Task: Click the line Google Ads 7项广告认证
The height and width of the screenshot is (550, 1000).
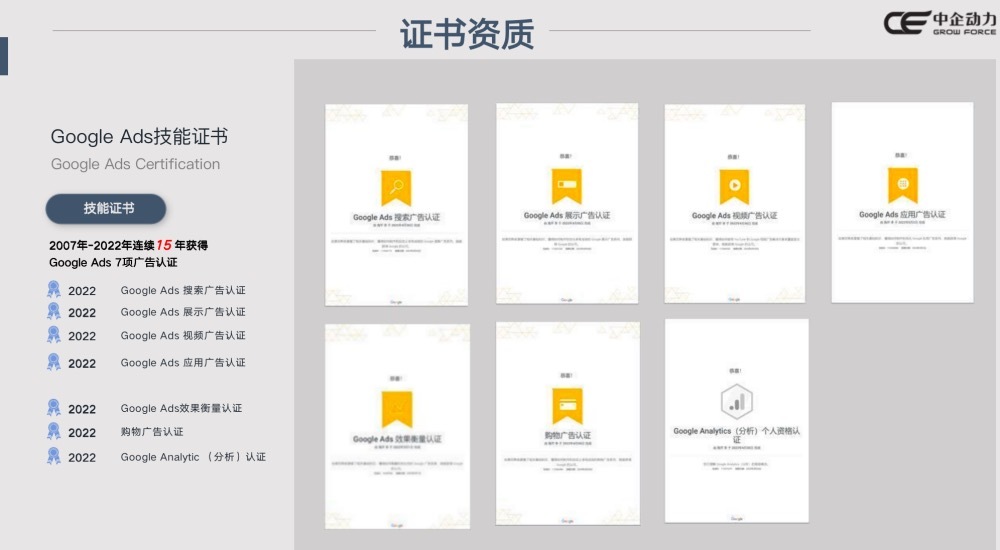Action: click(x=113, y=263)
